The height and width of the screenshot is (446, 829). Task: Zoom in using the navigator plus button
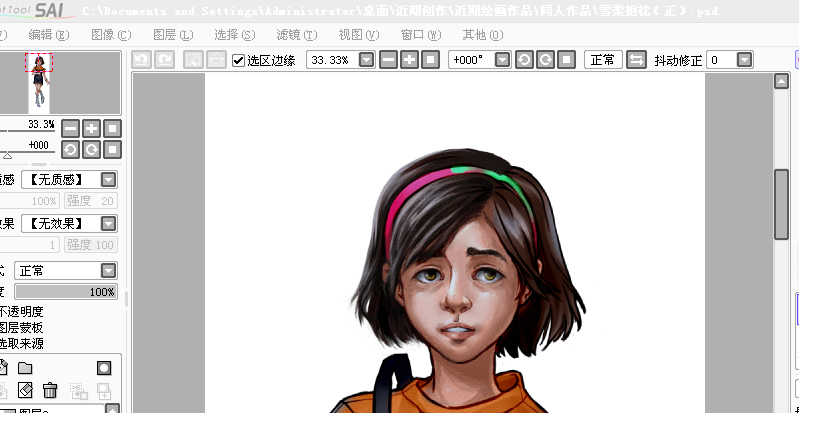pyautogui.click(x=91, y=128)
